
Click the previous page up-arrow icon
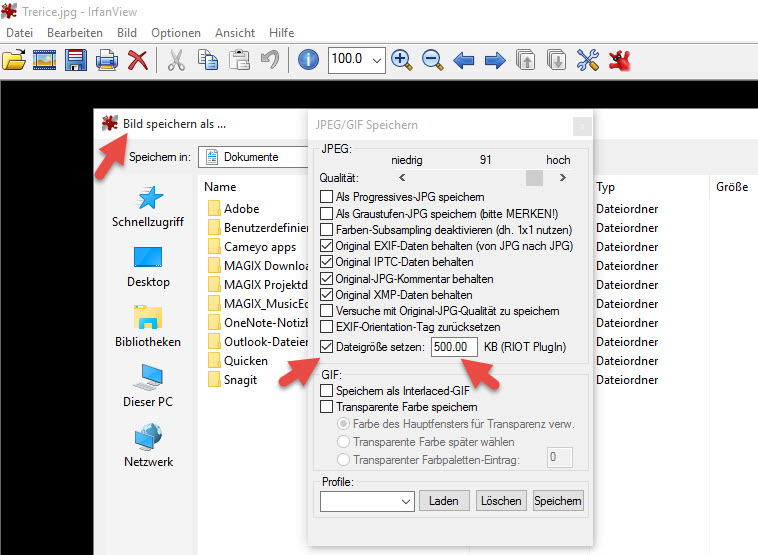525,60
